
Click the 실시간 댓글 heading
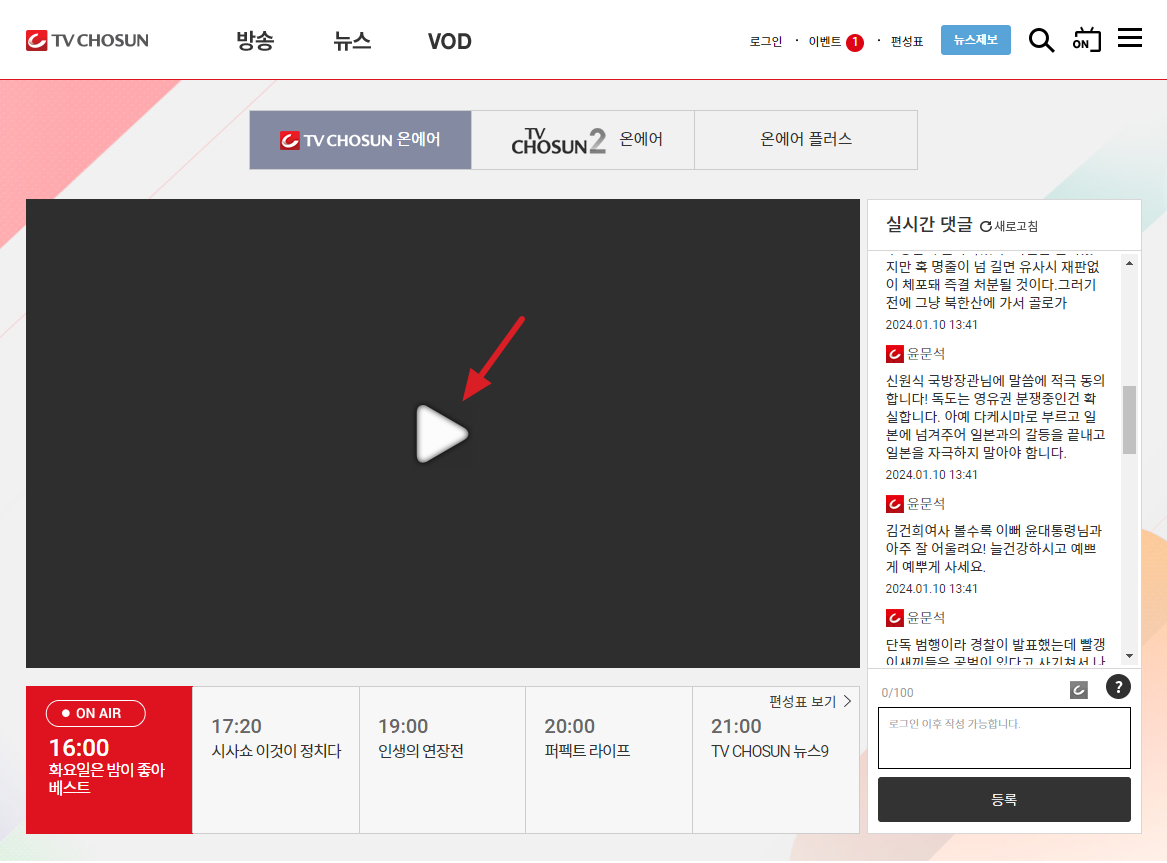(x=929, y=224)
